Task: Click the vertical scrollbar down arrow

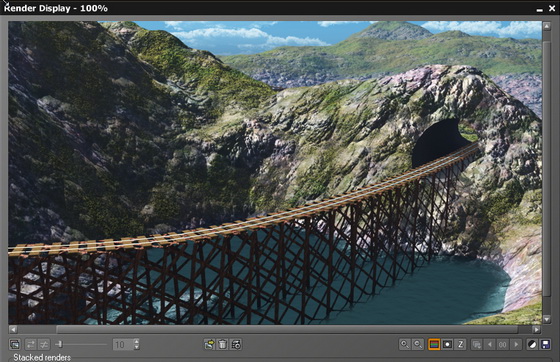Action: [547, 319]
